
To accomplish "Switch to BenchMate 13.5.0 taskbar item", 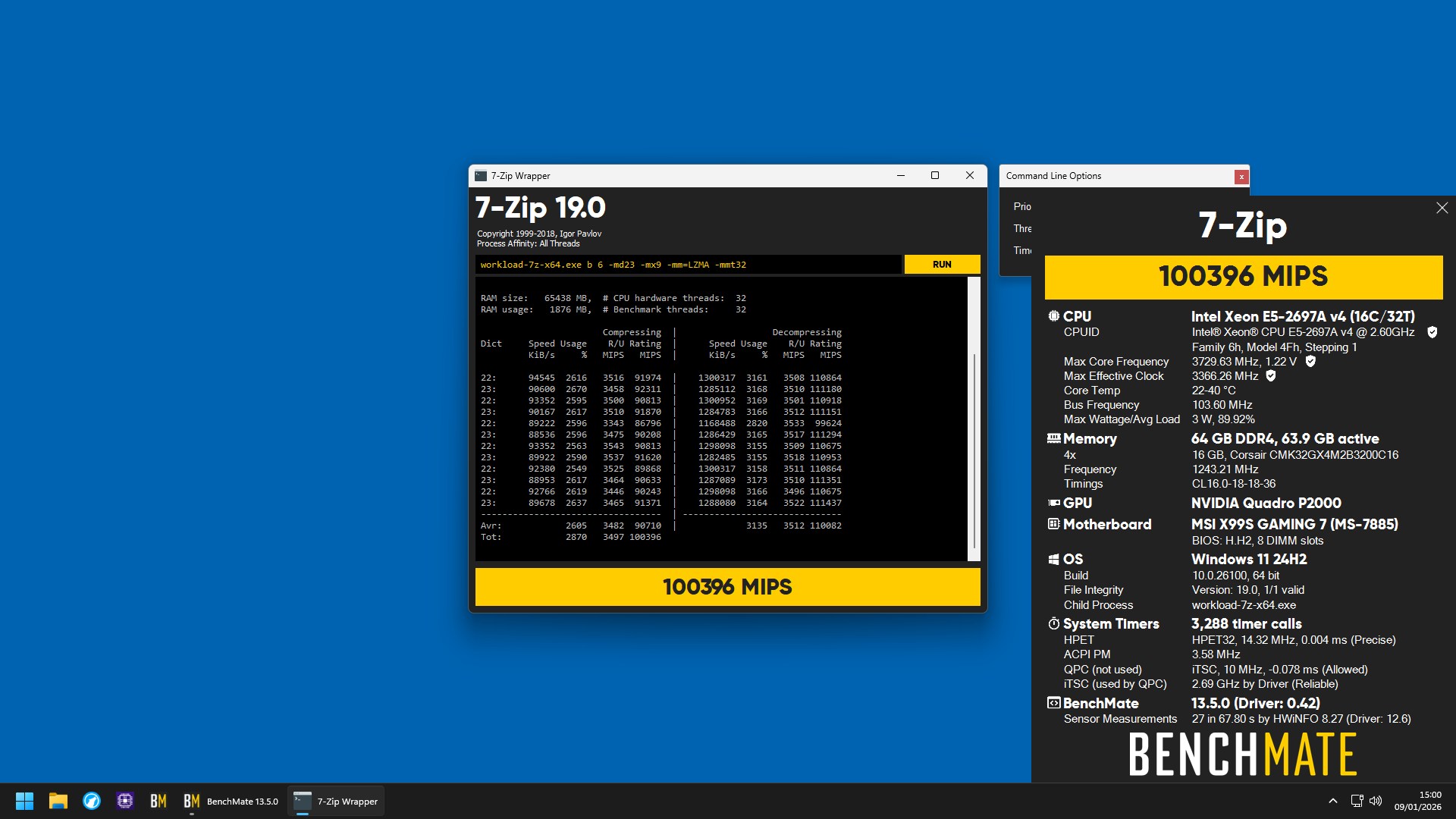I will click(231, 801).
